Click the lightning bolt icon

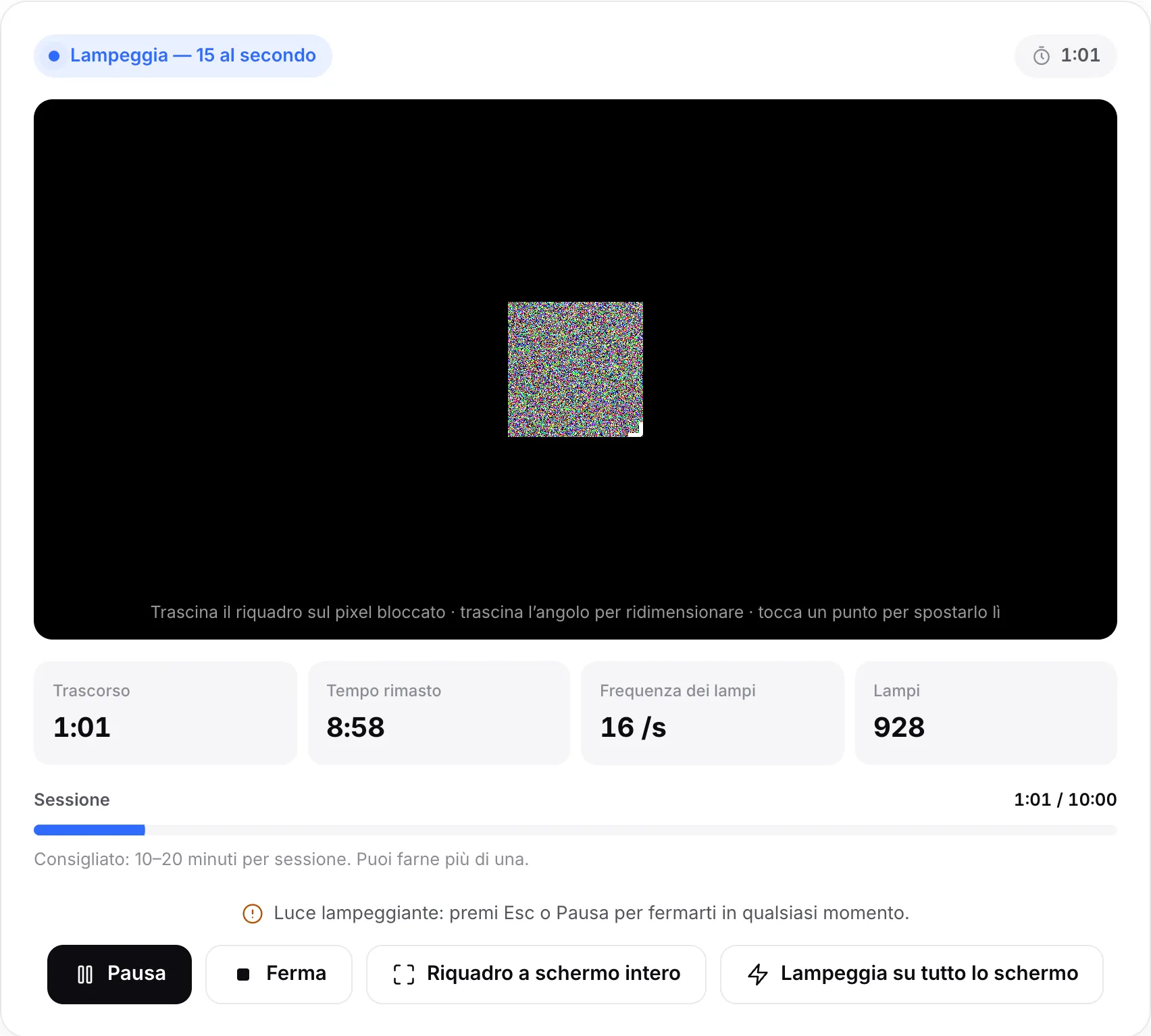(758, 975)
